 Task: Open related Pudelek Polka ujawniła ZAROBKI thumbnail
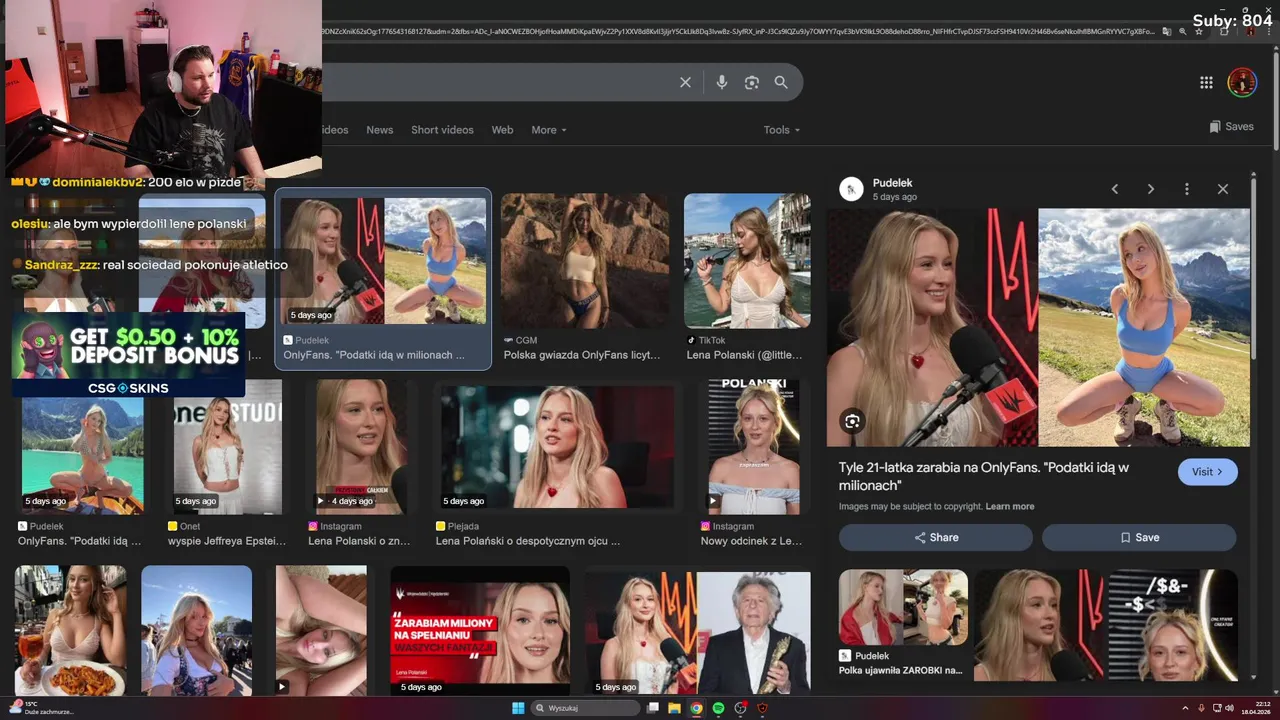pyautogui.click(x=903, y=607)
